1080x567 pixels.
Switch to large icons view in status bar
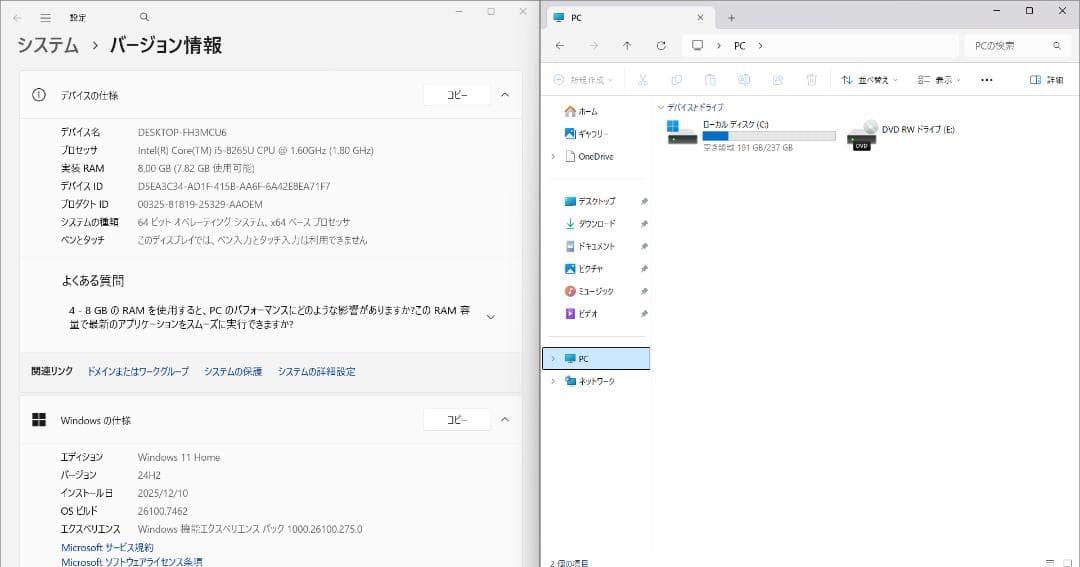[1067, 562]
